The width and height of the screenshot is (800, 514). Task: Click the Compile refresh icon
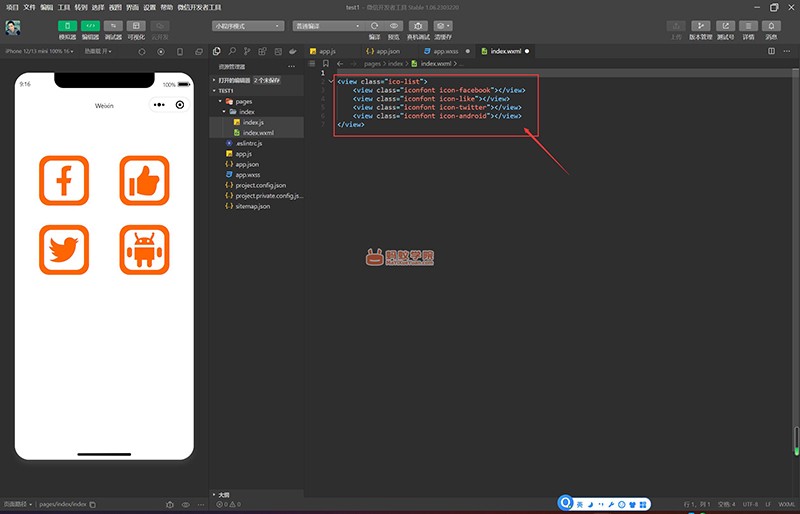pos(374,26)
